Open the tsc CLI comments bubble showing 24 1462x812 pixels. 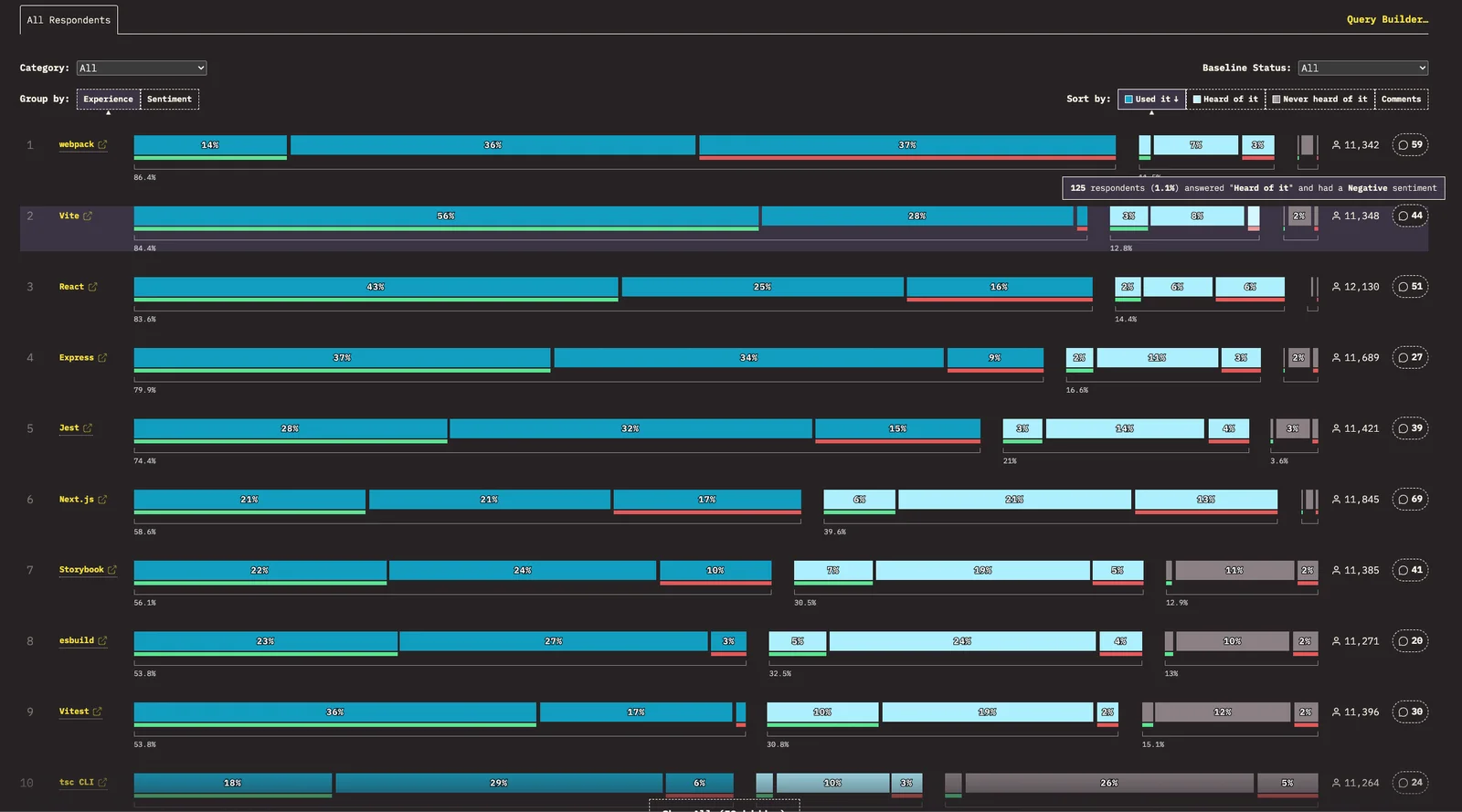(x=1410, y=782)
